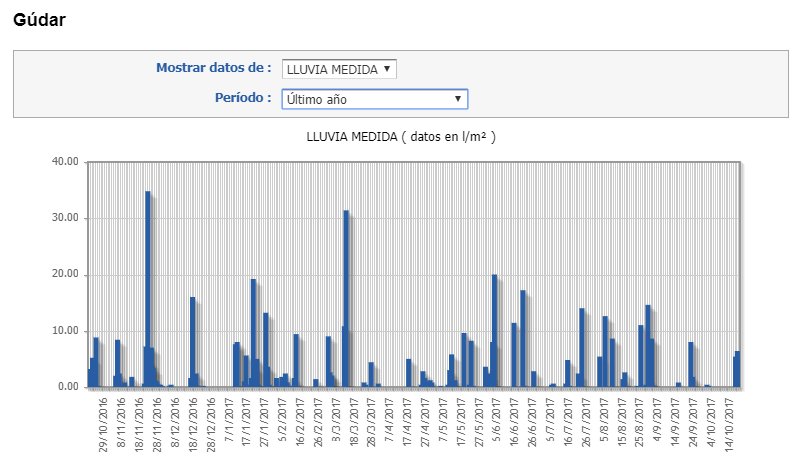Click the tall rain bar near 18/3/2017
The width and height of the screenshot is (803, 475).
(346, 298)
